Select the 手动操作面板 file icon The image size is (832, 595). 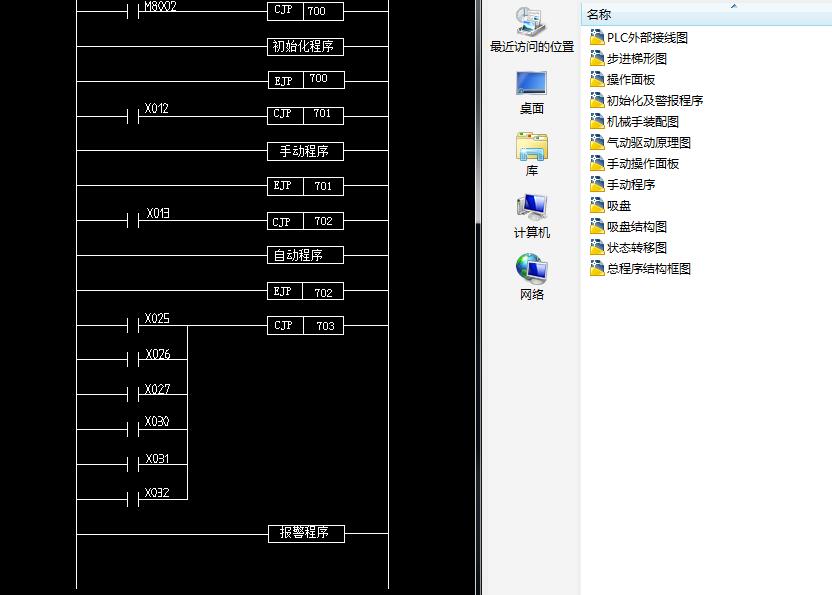[597, 163]
